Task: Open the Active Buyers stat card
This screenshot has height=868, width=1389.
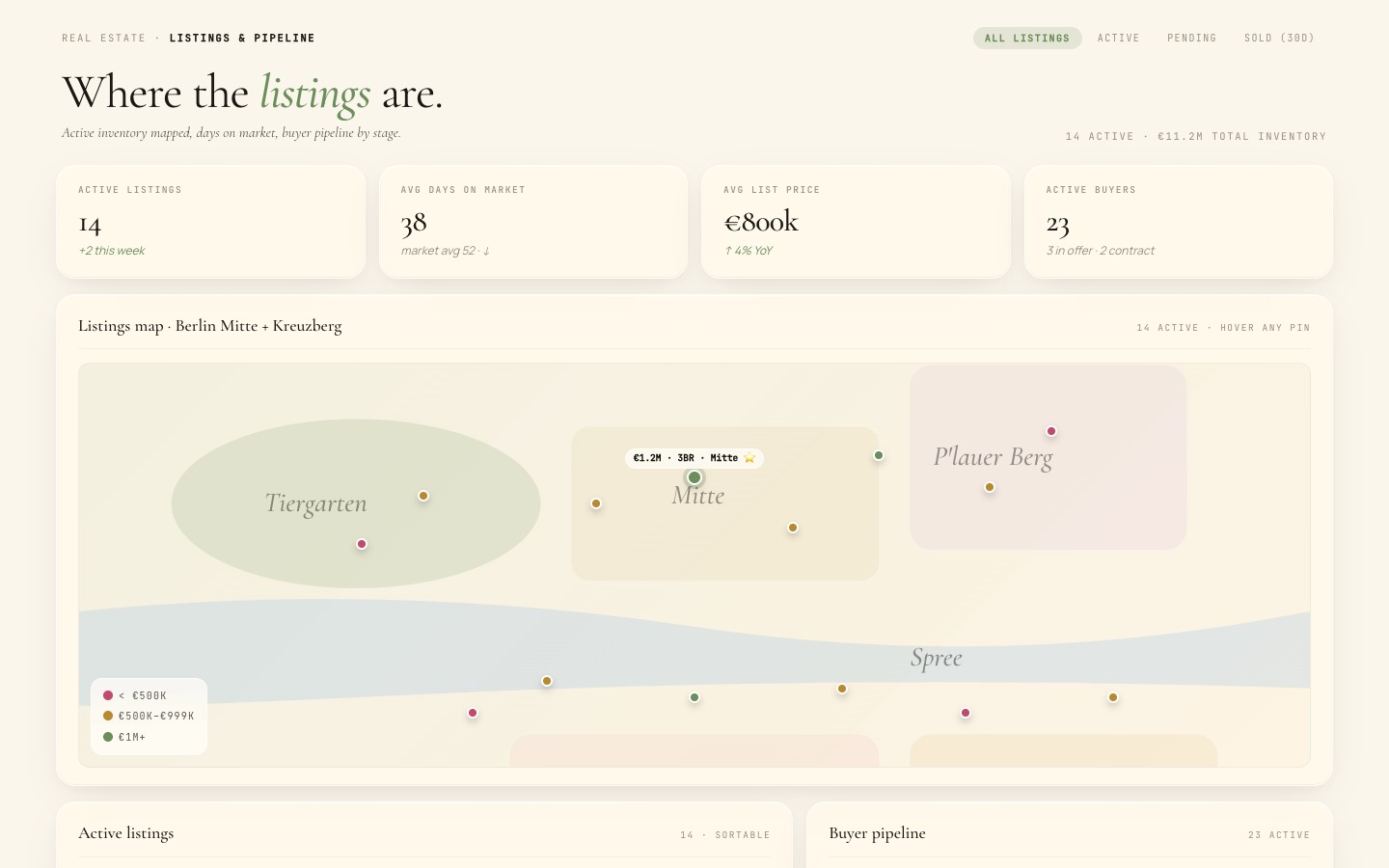Action: [1179, 222]
